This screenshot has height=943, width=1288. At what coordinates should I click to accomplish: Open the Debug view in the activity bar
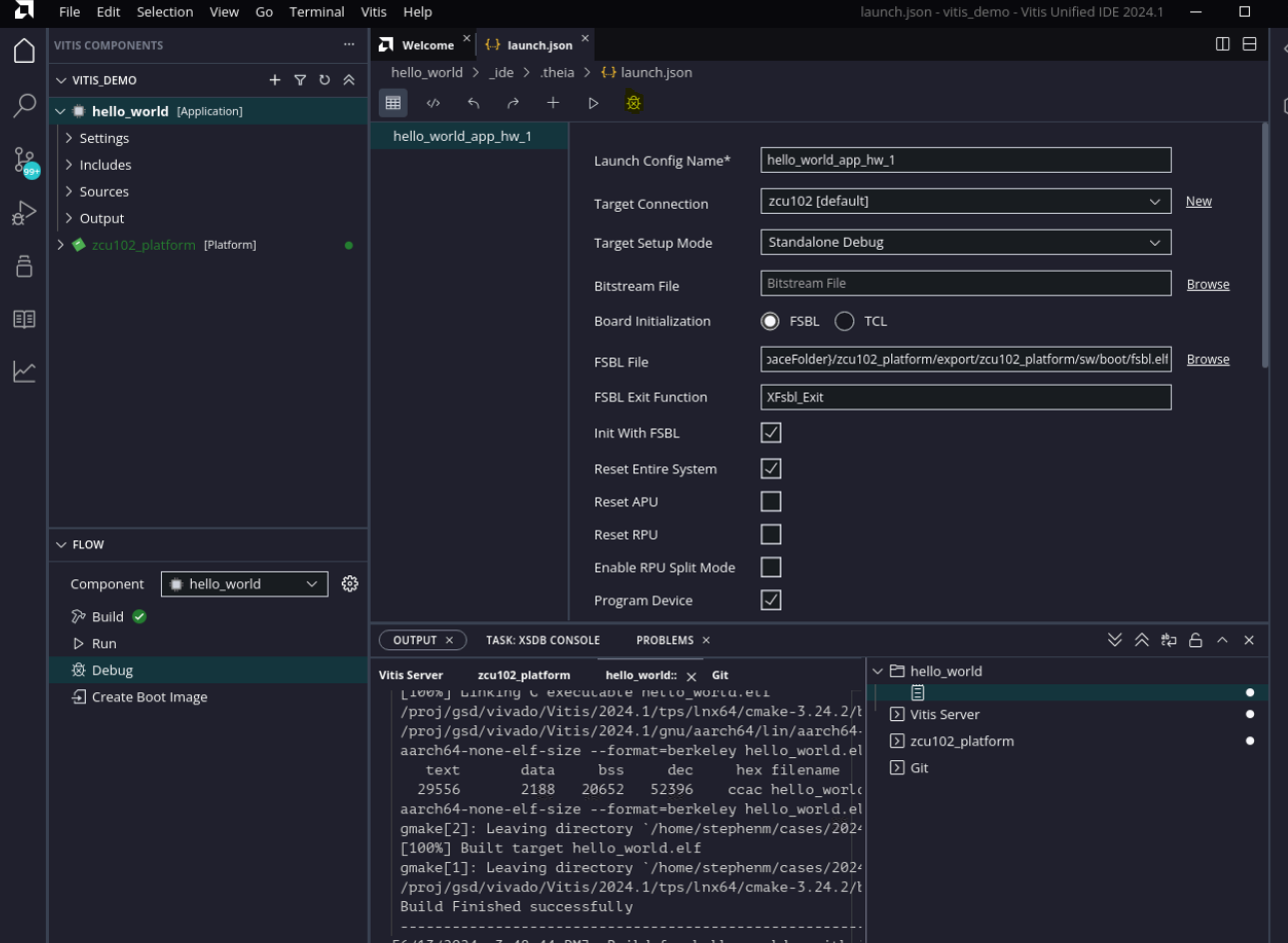click(24, 213)
